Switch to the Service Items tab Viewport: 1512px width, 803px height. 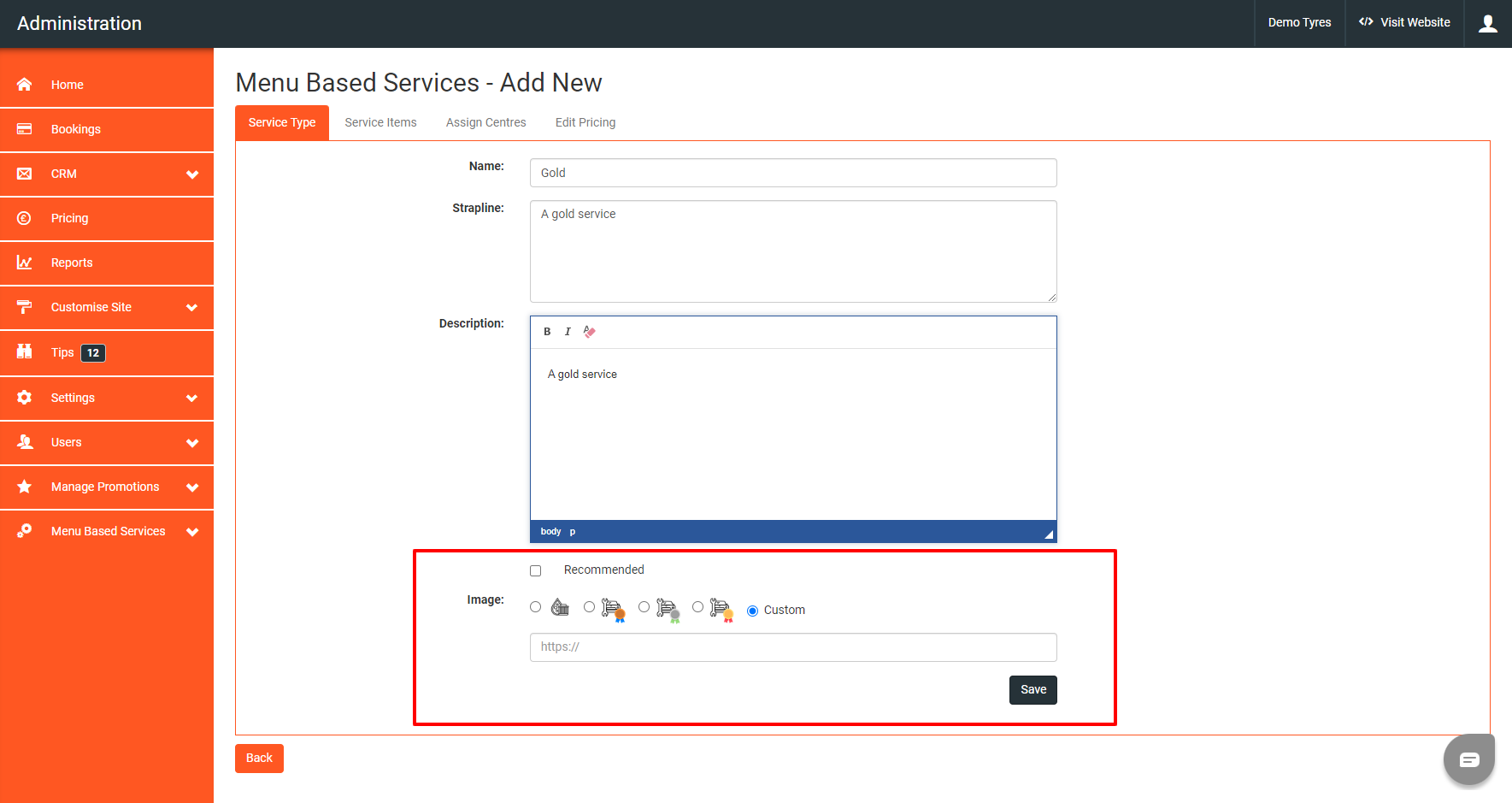point(380,122)
